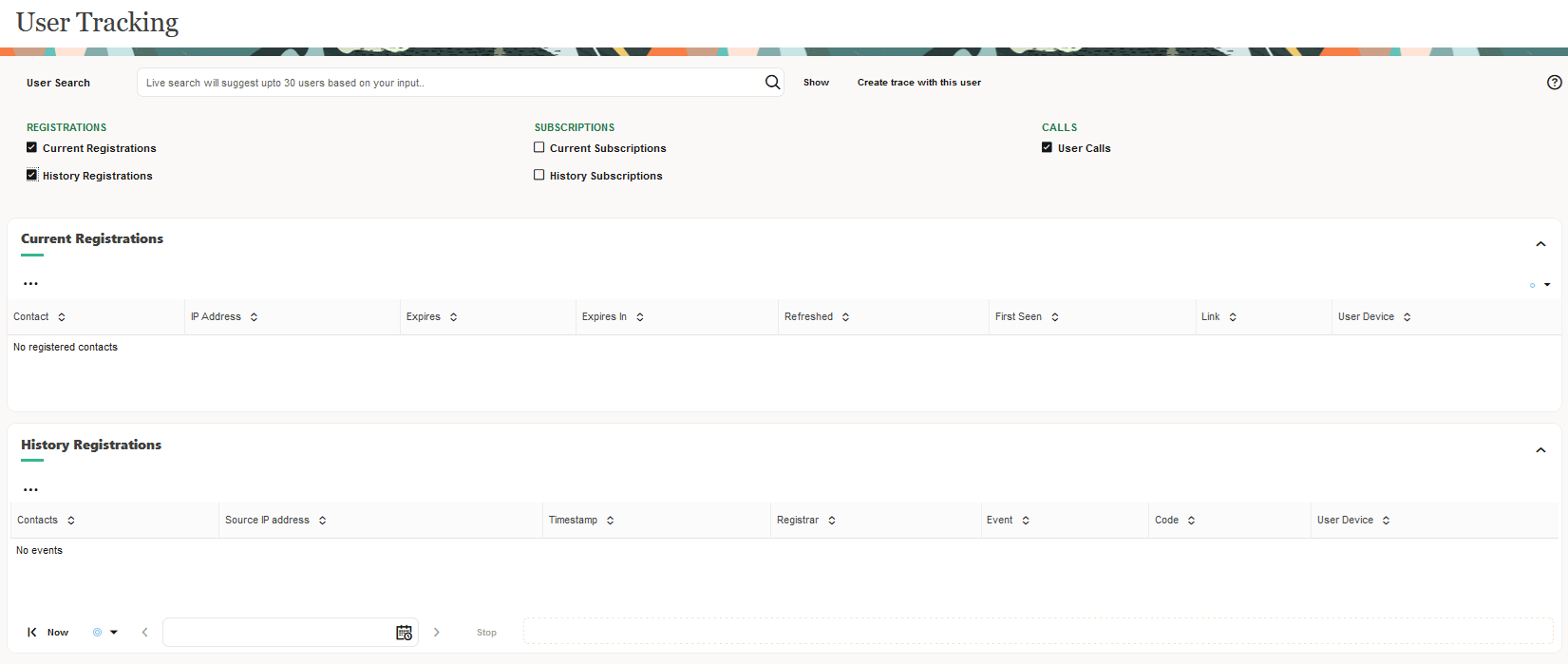This screenshot has height=664, width=1568.
Task: Click the dashed timeline bar
Action: pos(1038,631)
